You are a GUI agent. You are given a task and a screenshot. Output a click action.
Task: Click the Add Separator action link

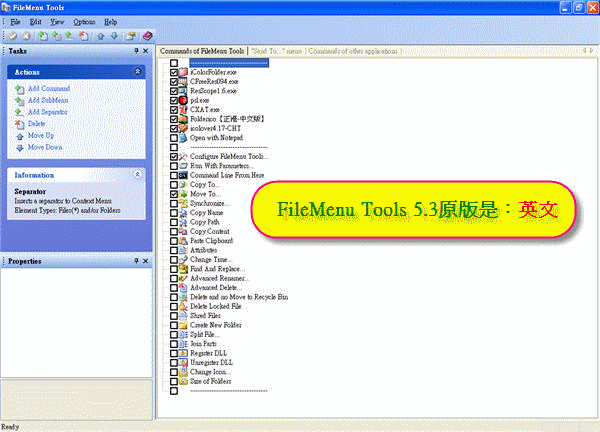point(50,112)
